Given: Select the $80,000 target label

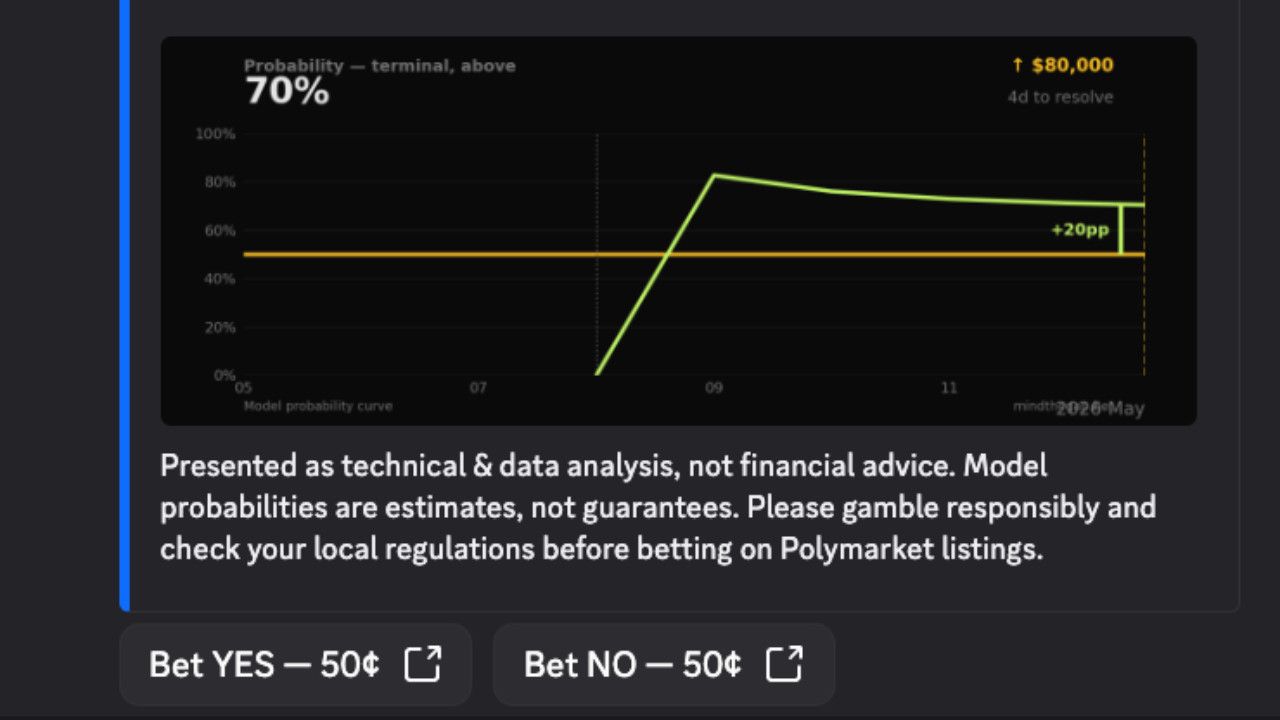Looking at the screenshot, I should click(1072, 65).
